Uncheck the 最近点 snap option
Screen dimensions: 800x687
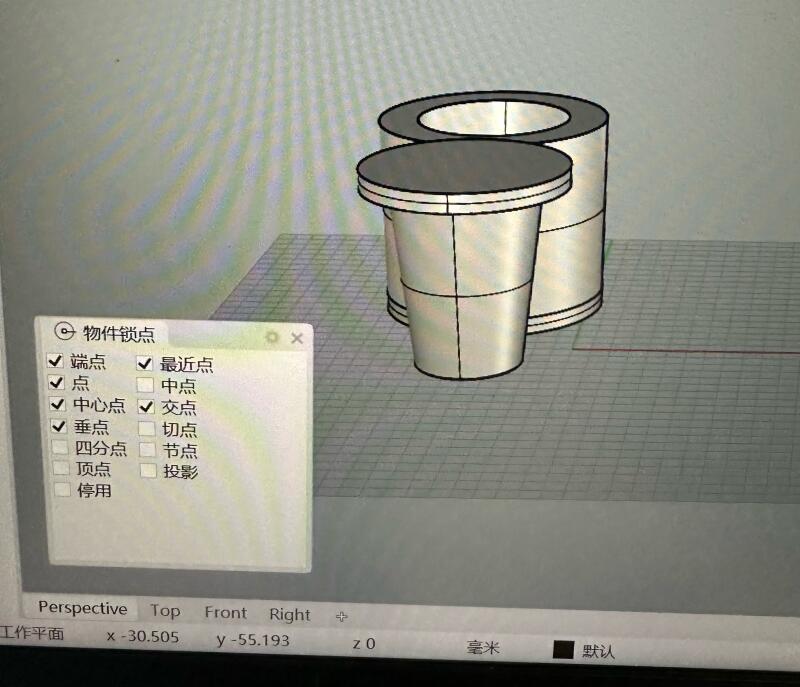145,363
